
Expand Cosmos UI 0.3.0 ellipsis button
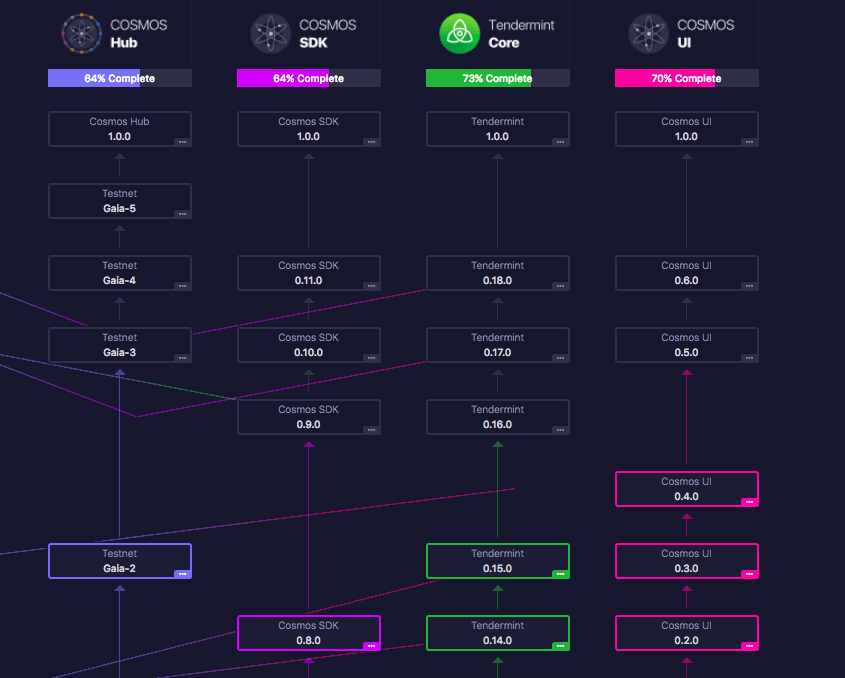pos(749,574)
